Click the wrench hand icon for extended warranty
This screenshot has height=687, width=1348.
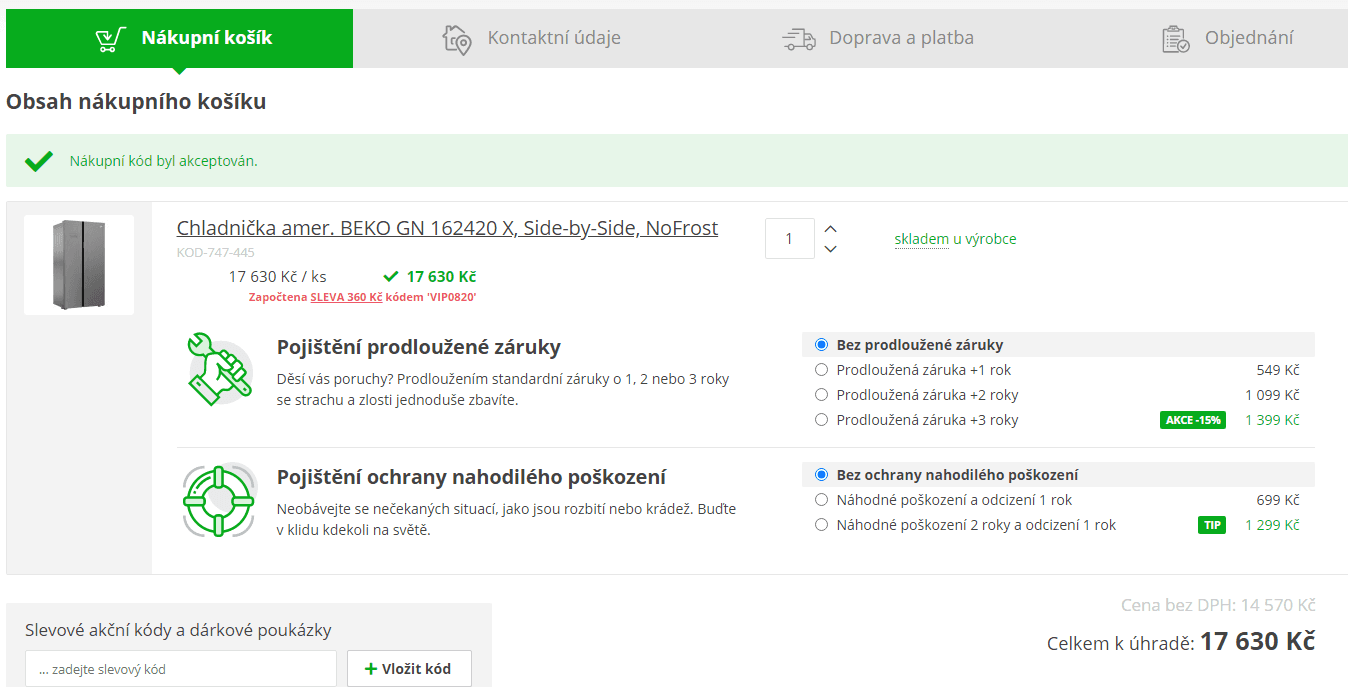tap(220, 369)
